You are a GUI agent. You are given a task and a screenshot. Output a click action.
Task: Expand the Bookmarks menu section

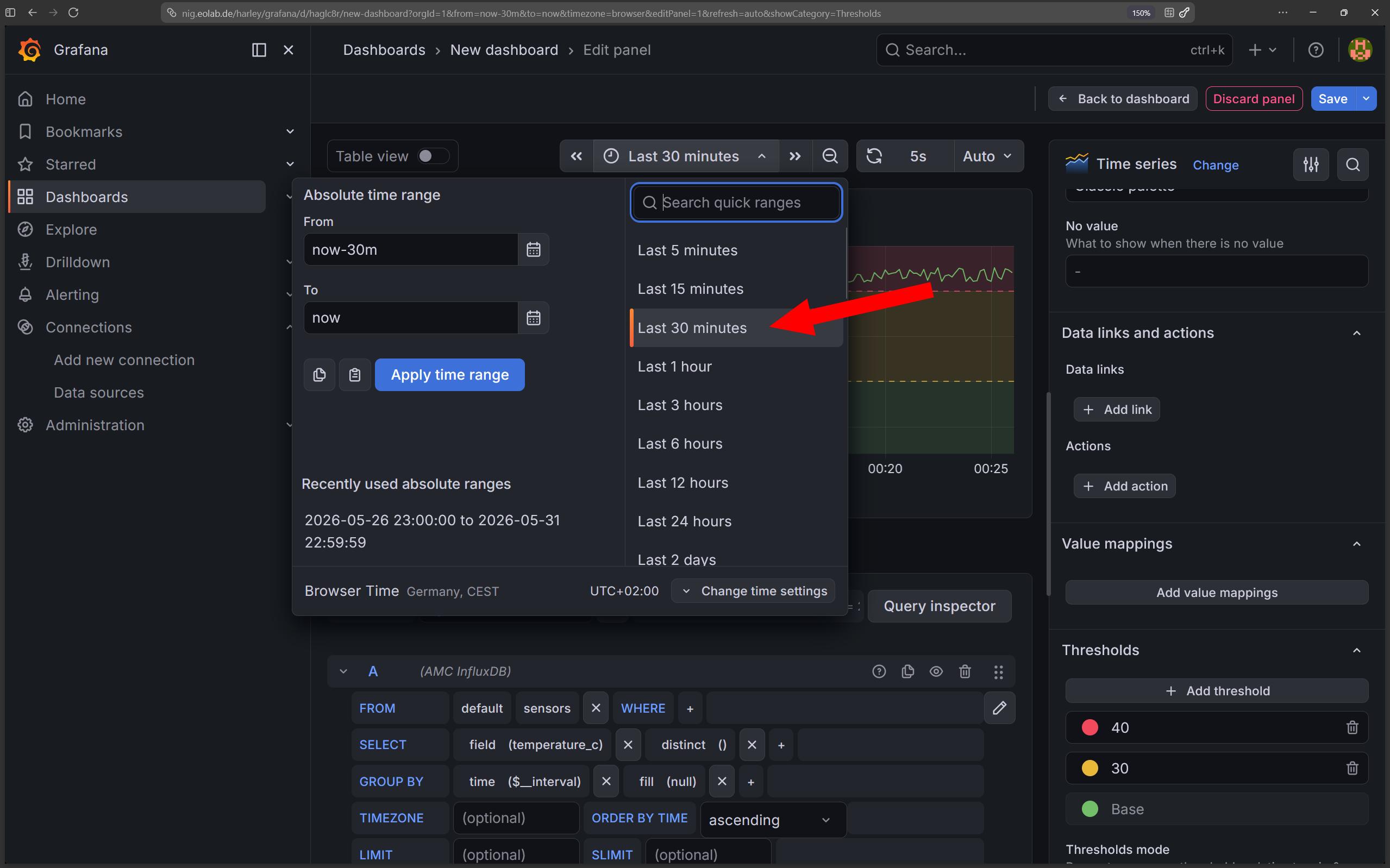(290, 131)
